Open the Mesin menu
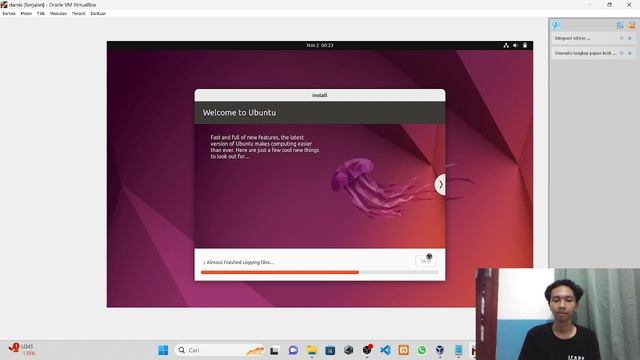Viewport: 640px width, 360px height. point(26,13)
